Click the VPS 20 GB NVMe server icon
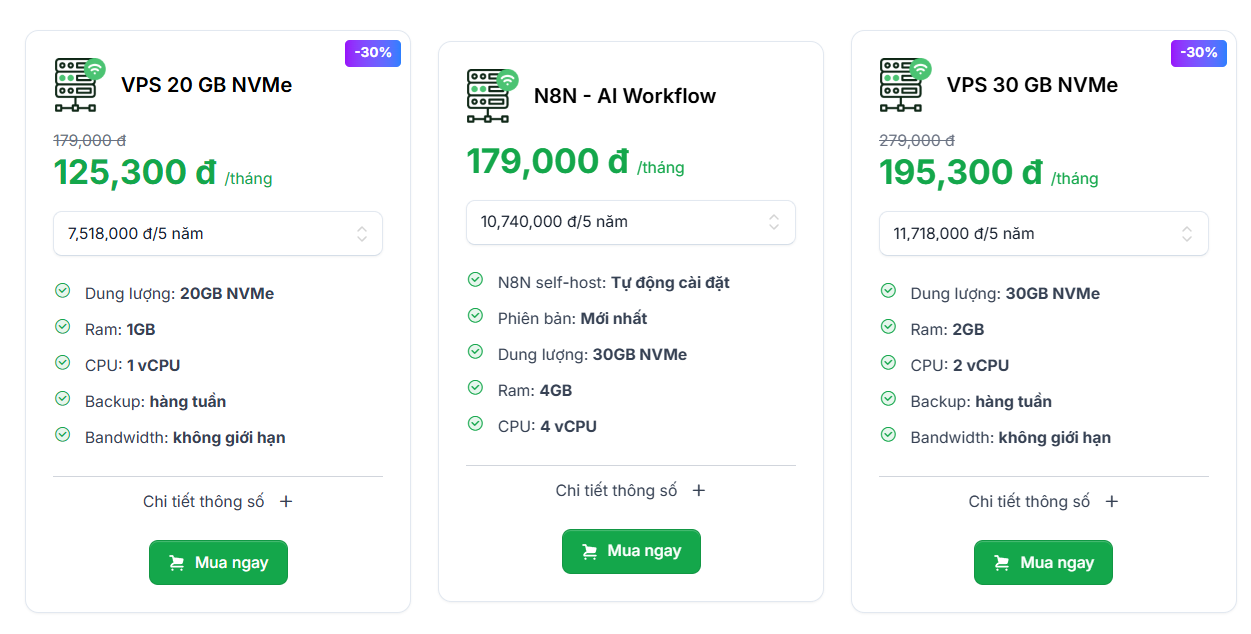The height and width of the screenshot is (634, 1251). point(80,85)
